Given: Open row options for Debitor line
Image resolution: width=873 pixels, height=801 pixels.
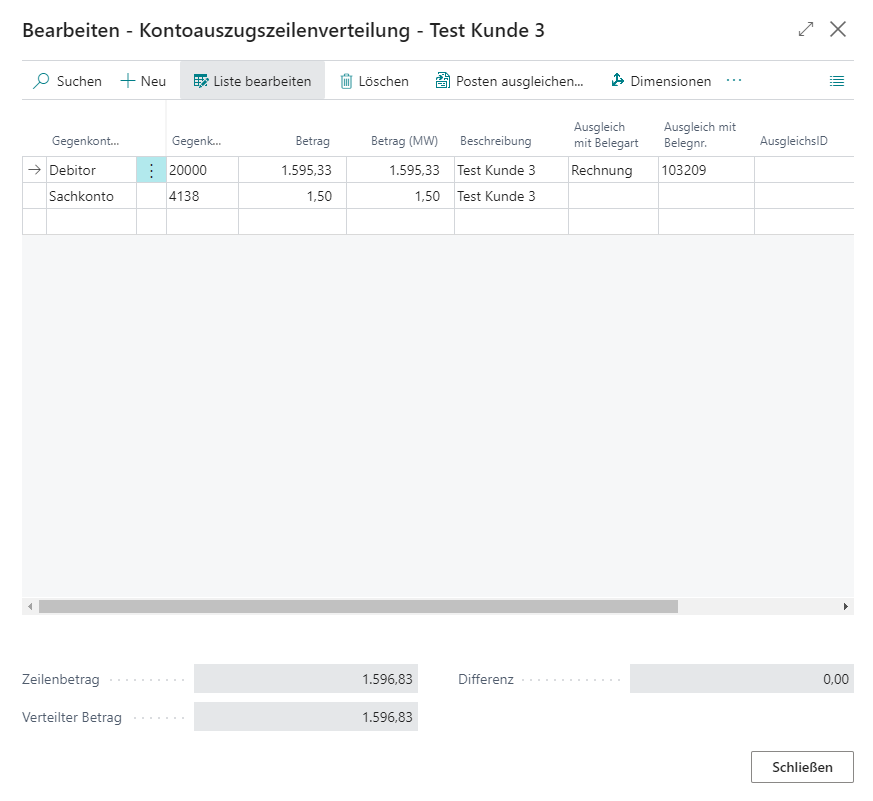Looking at the screenshot, I should [151, 170].
